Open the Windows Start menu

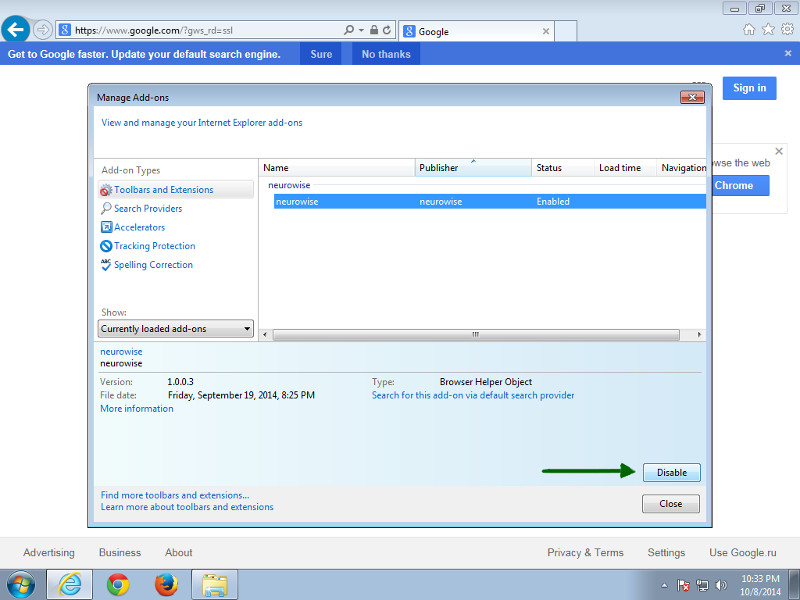pos(20,584)
